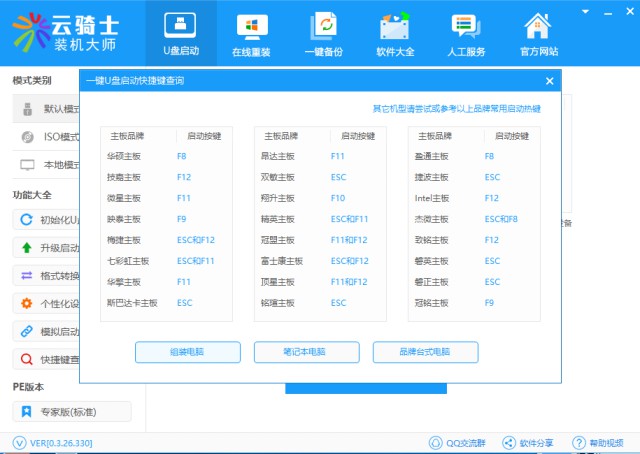Click the 帮助视频 question mark icon
The width and height of the screenshot is (640, 454).
(579, 443)
